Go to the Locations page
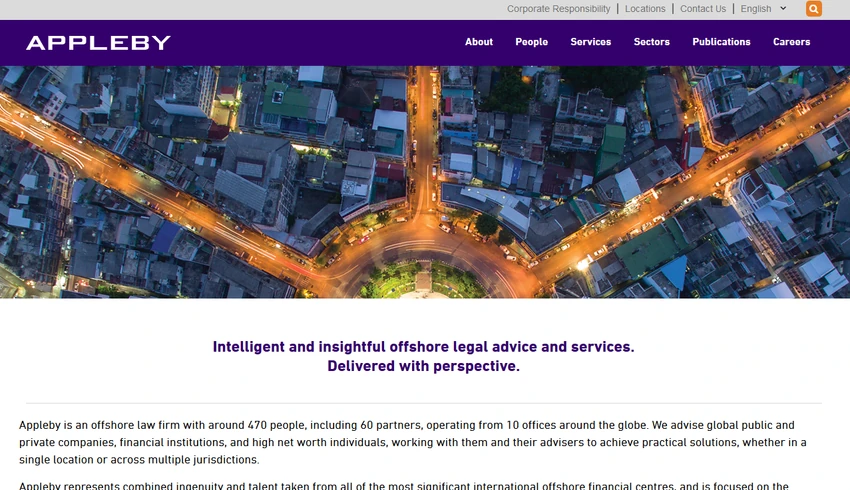This screenshot has width=850, height=490. coord(645,9)
